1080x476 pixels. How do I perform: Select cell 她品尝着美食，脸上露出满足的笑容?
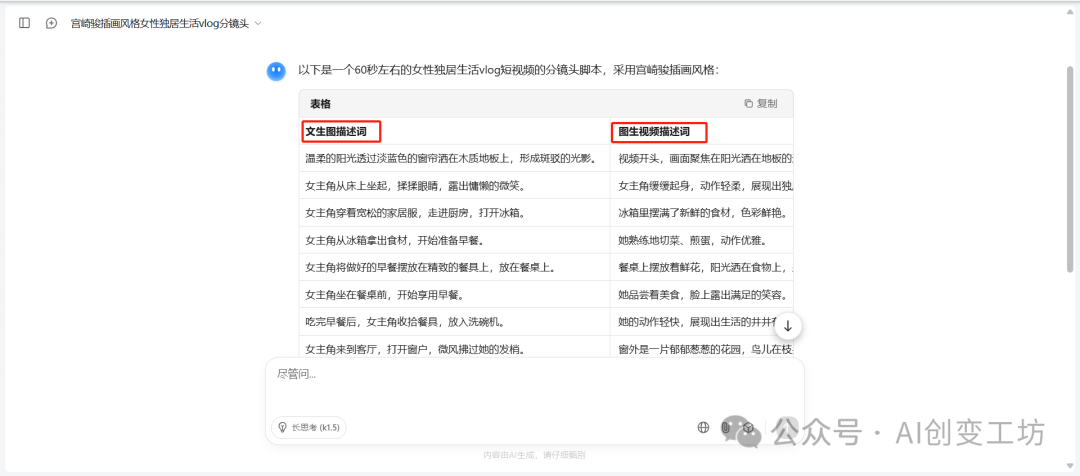pyautogui.click(x=702, y=295)
